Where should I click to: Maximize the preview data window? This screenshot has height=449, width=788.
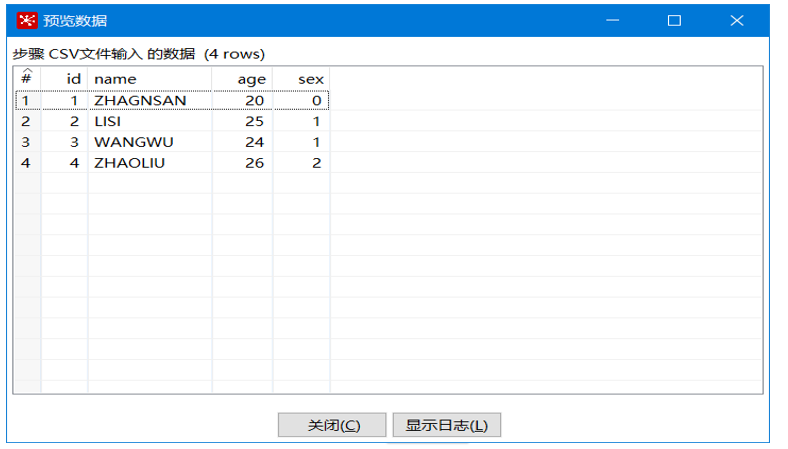(x=674, y=21)
